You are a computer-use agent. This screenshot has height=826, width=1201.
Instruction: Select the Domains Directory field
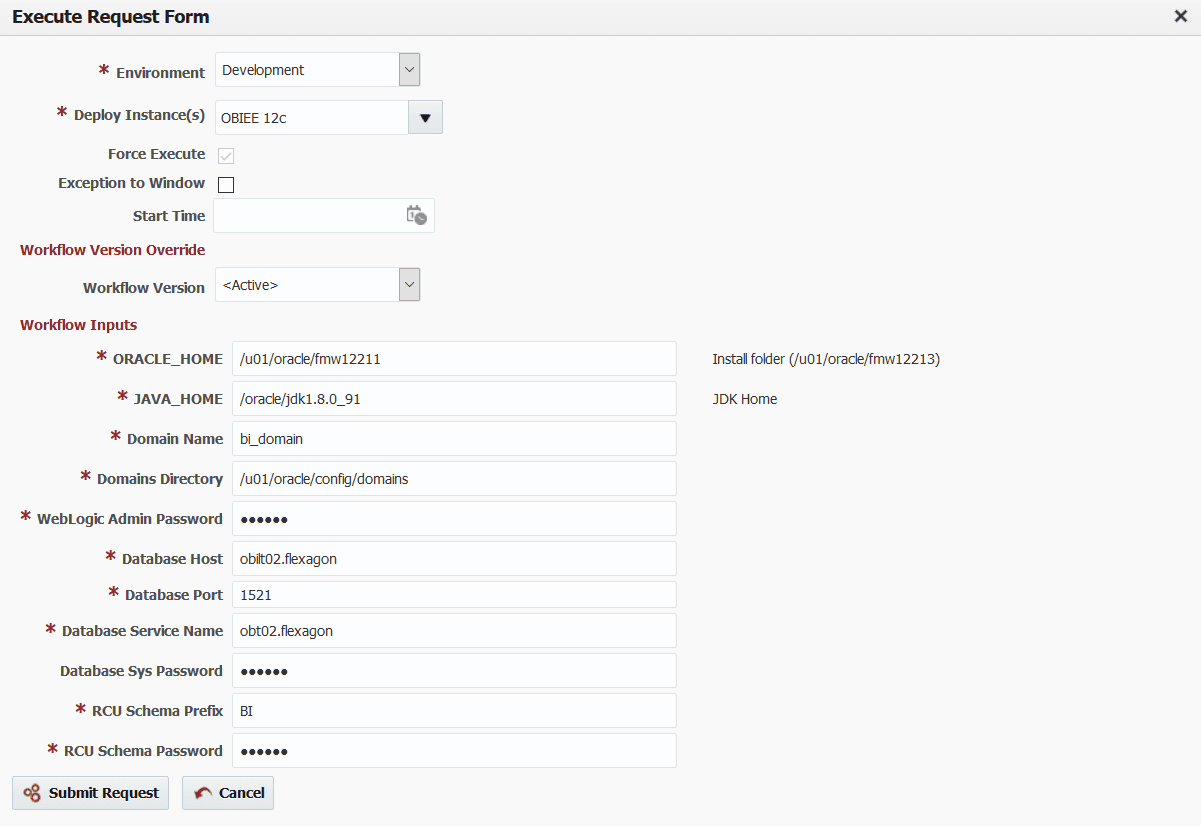pos(454,479)
